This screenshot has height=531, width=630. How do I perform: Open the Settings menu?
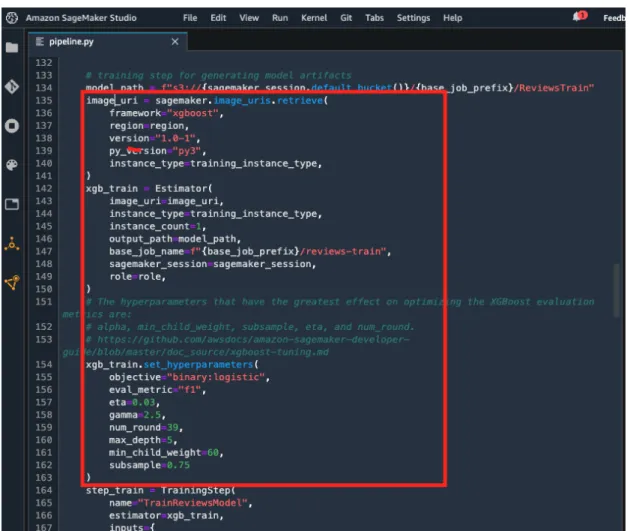click(x=413, y=18)
